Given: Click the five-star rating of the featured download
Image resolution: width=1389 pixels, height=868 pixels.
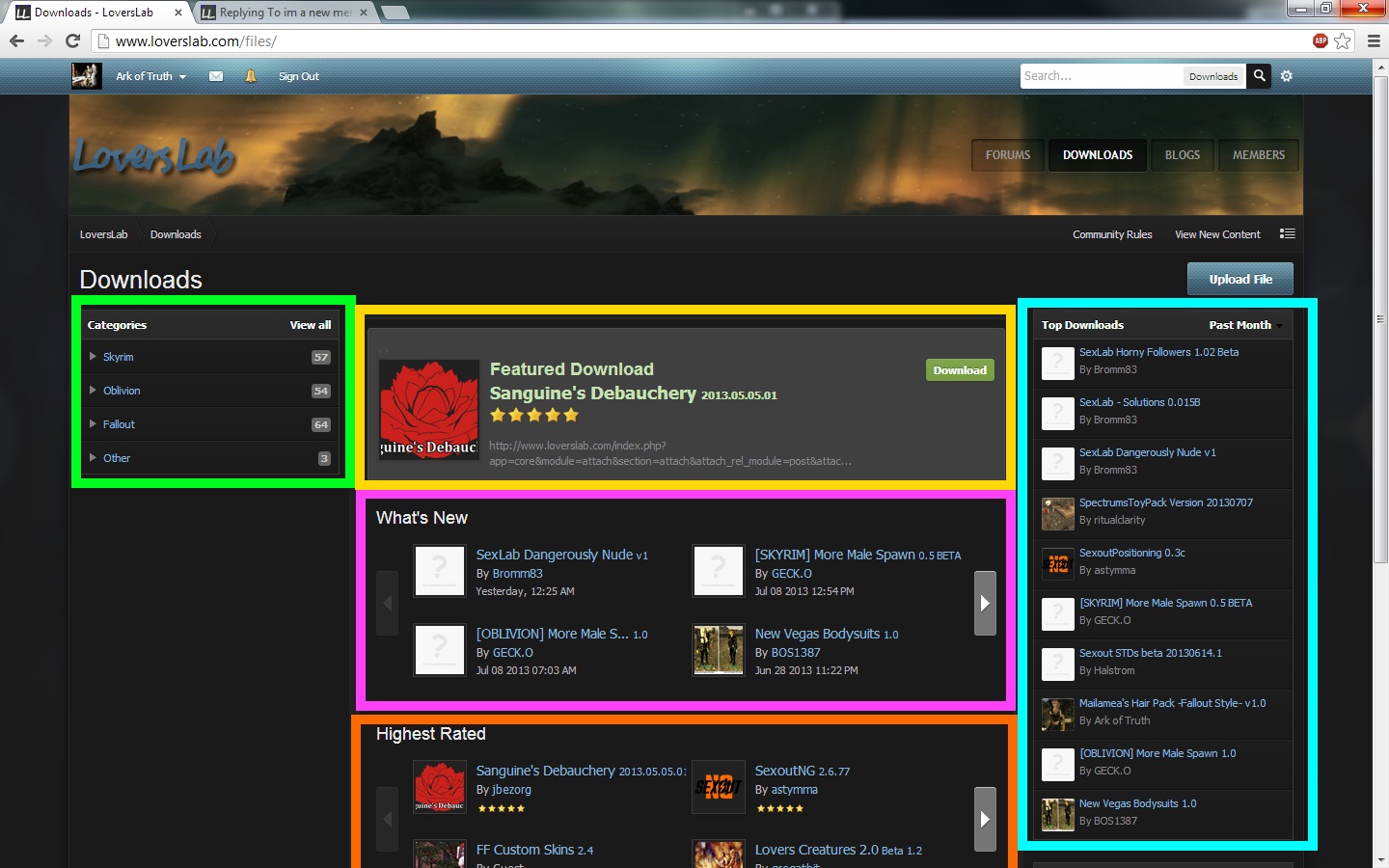Looking at the screenshot, I should (x=534, y=416).
